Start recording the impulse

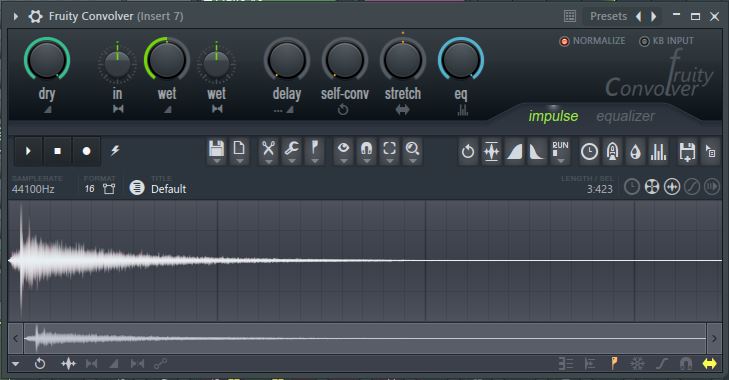pyautogui.click(x=86, y=151)
